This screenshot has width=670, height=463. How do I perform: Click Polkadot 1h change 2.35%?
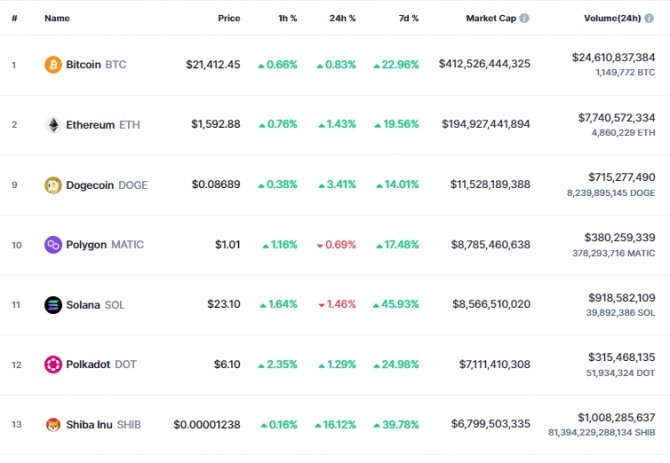(x=278, y=364)
